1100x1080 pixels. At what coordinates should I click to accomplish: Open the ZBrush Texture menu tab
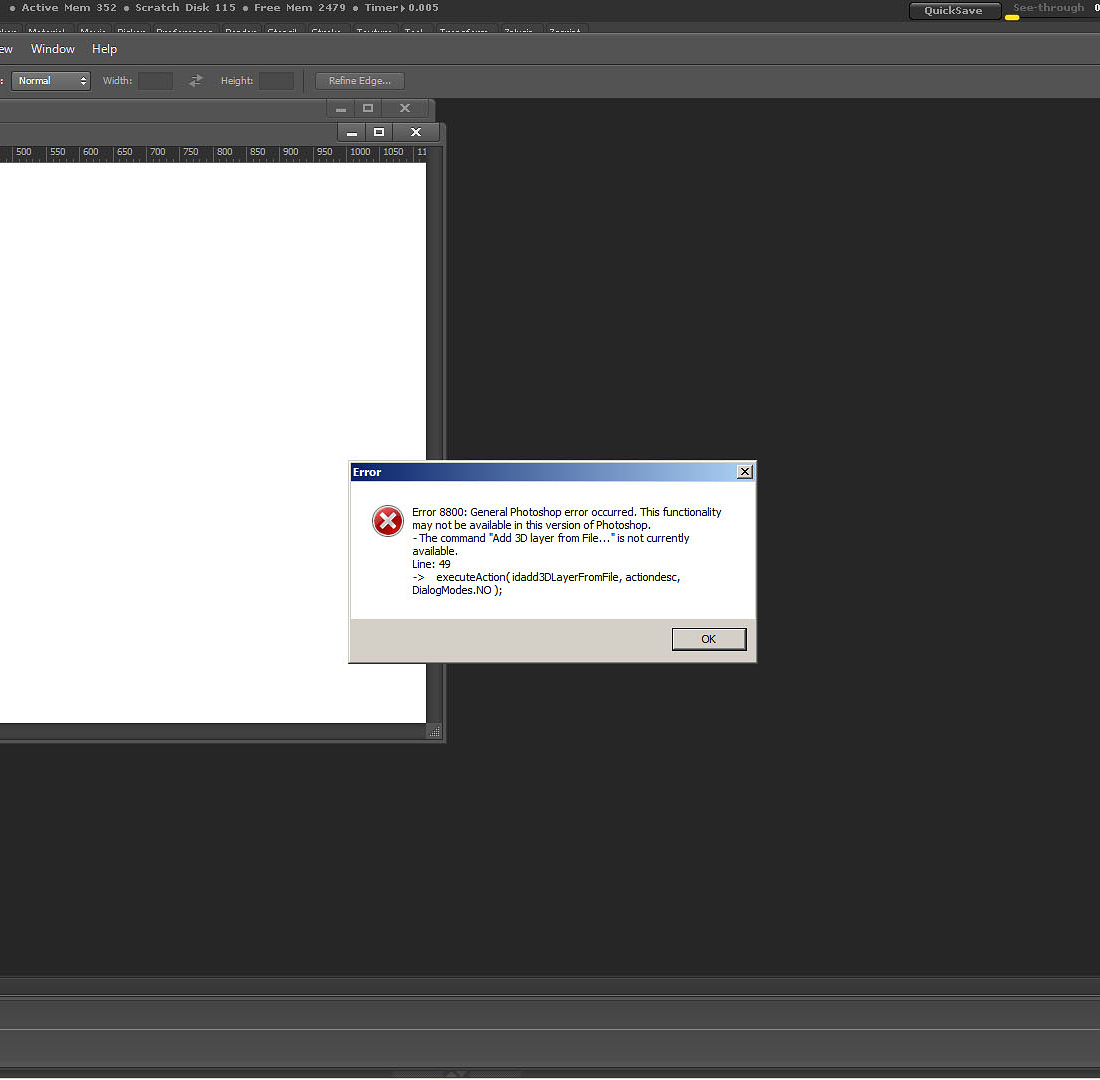(x=374, y=30)
